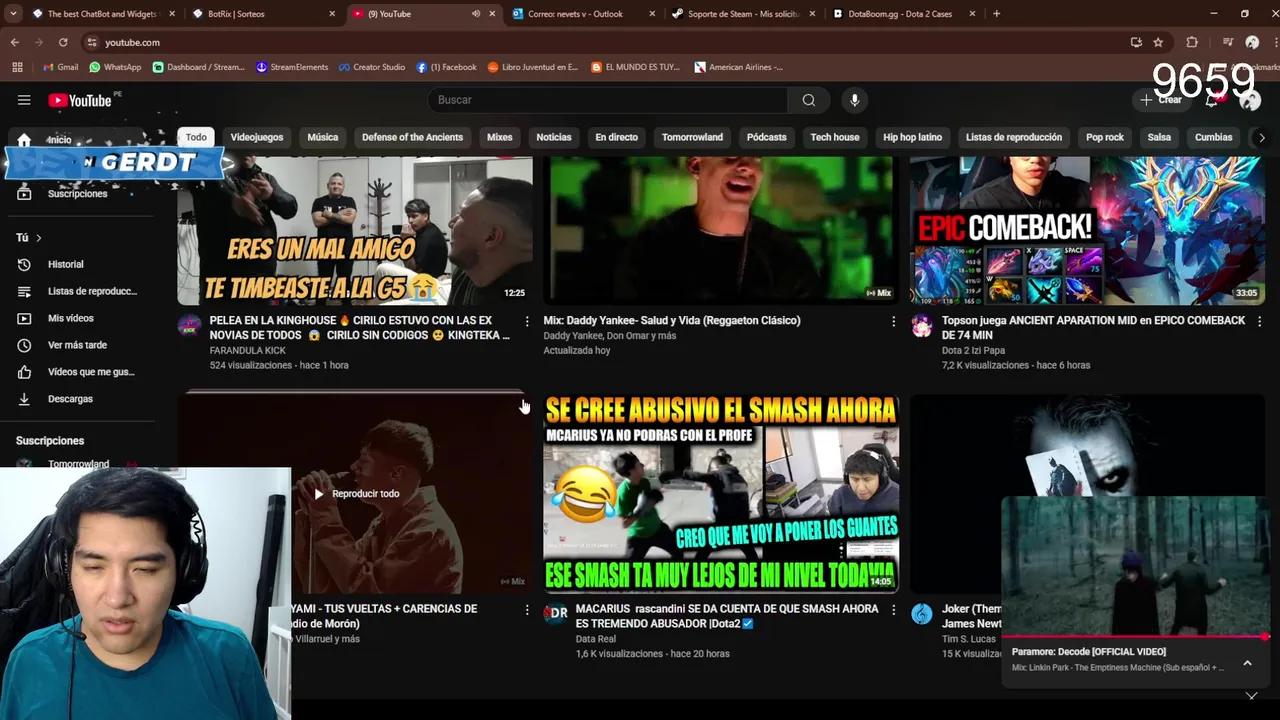Image resolution: width=1280 pixels, height=720 pixels.
Task: Click the YouTube logo
Action: click(80, 100)
